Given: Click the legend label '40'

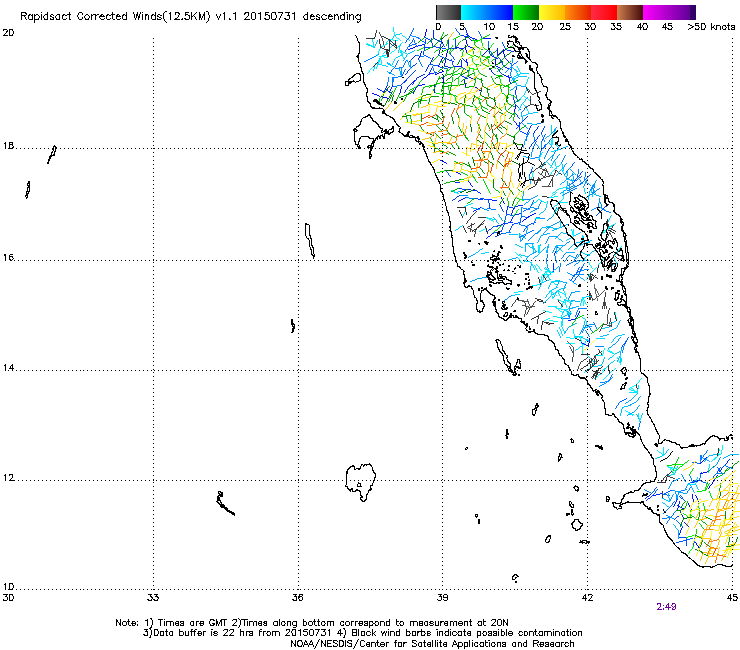Looking at the screenshot, I should point(642,27).
